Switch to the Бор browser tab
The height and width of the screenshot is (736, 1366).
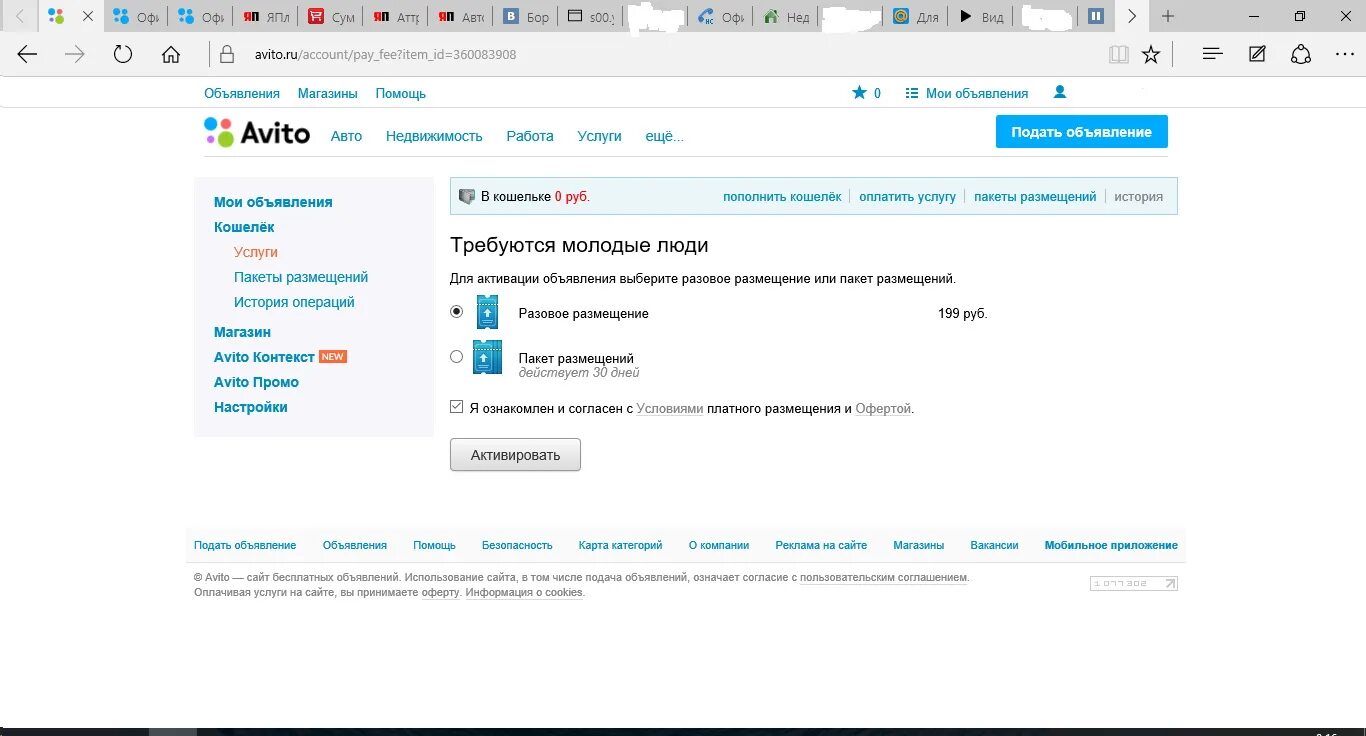[x=526, y=16]
